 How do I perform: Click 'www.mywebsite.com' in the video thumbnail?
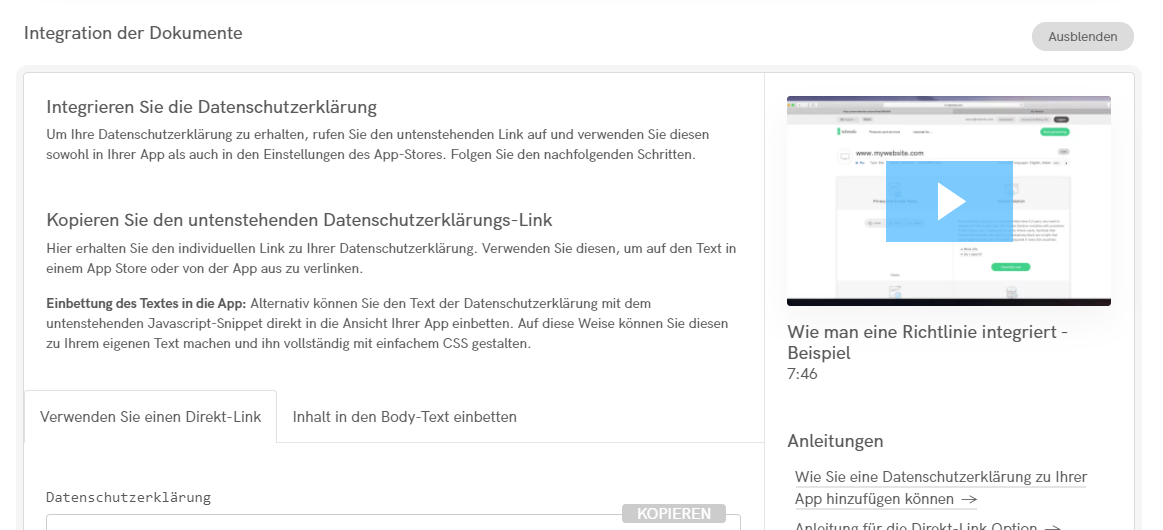[x=904, y=154]
